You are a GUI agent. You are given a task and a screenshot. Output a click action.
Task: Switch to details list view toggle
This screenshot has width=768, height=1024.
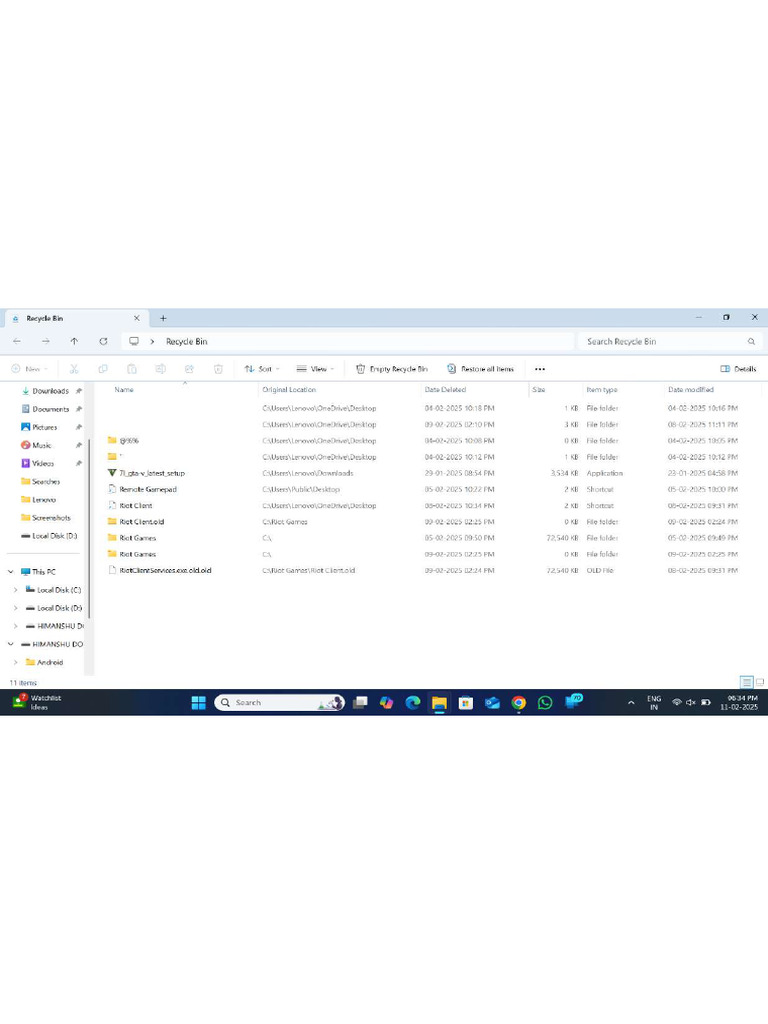[x=746, y=682]
